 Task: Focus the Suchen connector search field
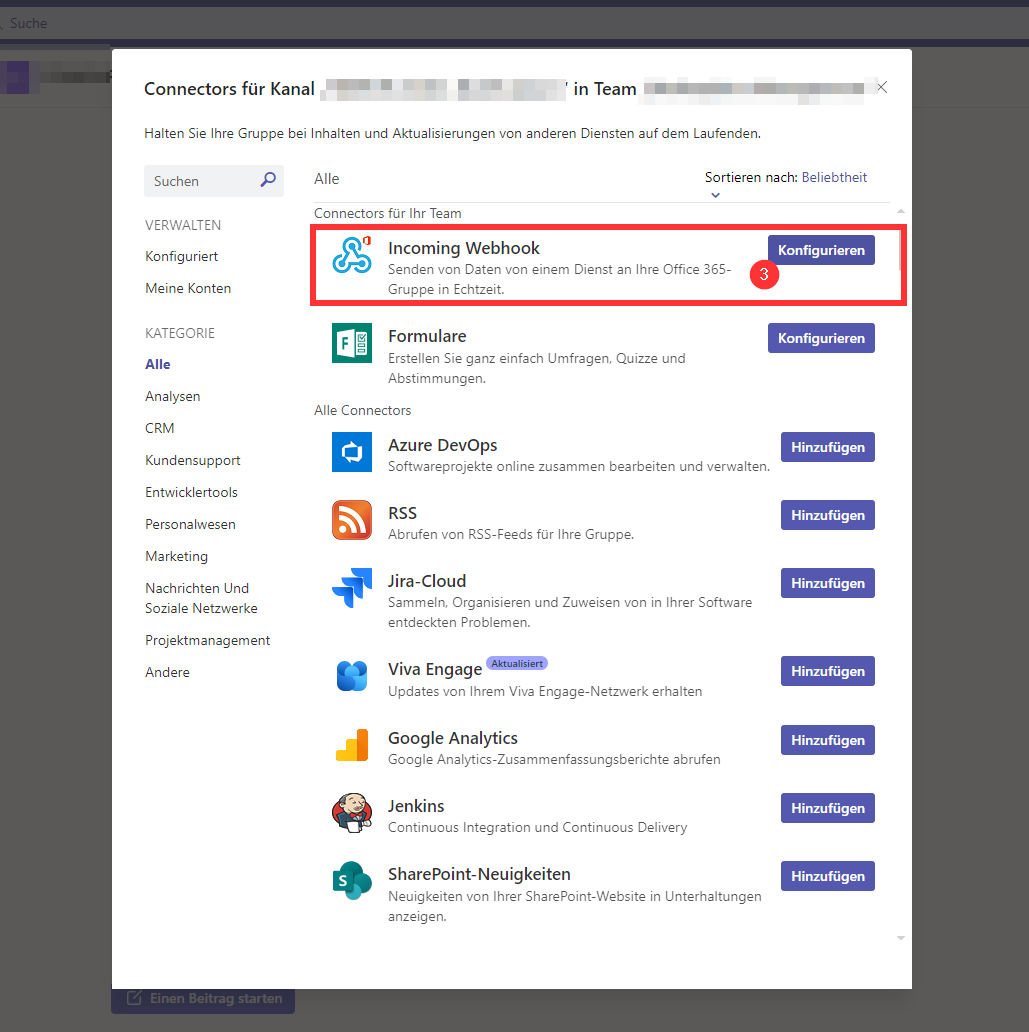[x=214, y=181]
